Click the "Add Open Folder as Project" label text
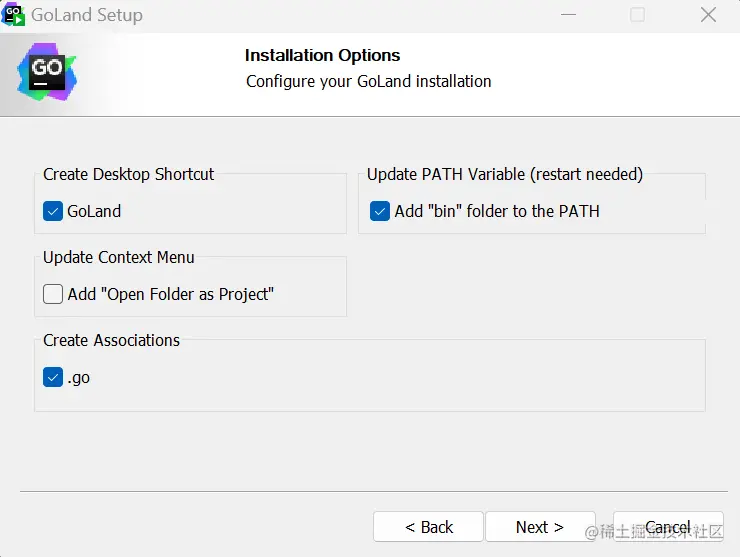This screenshot has width=740, height=557. pos(170,294)
